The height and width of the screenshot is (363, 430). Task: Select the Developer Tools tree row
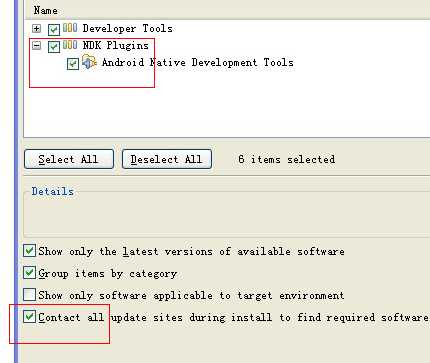pos(128,29)
